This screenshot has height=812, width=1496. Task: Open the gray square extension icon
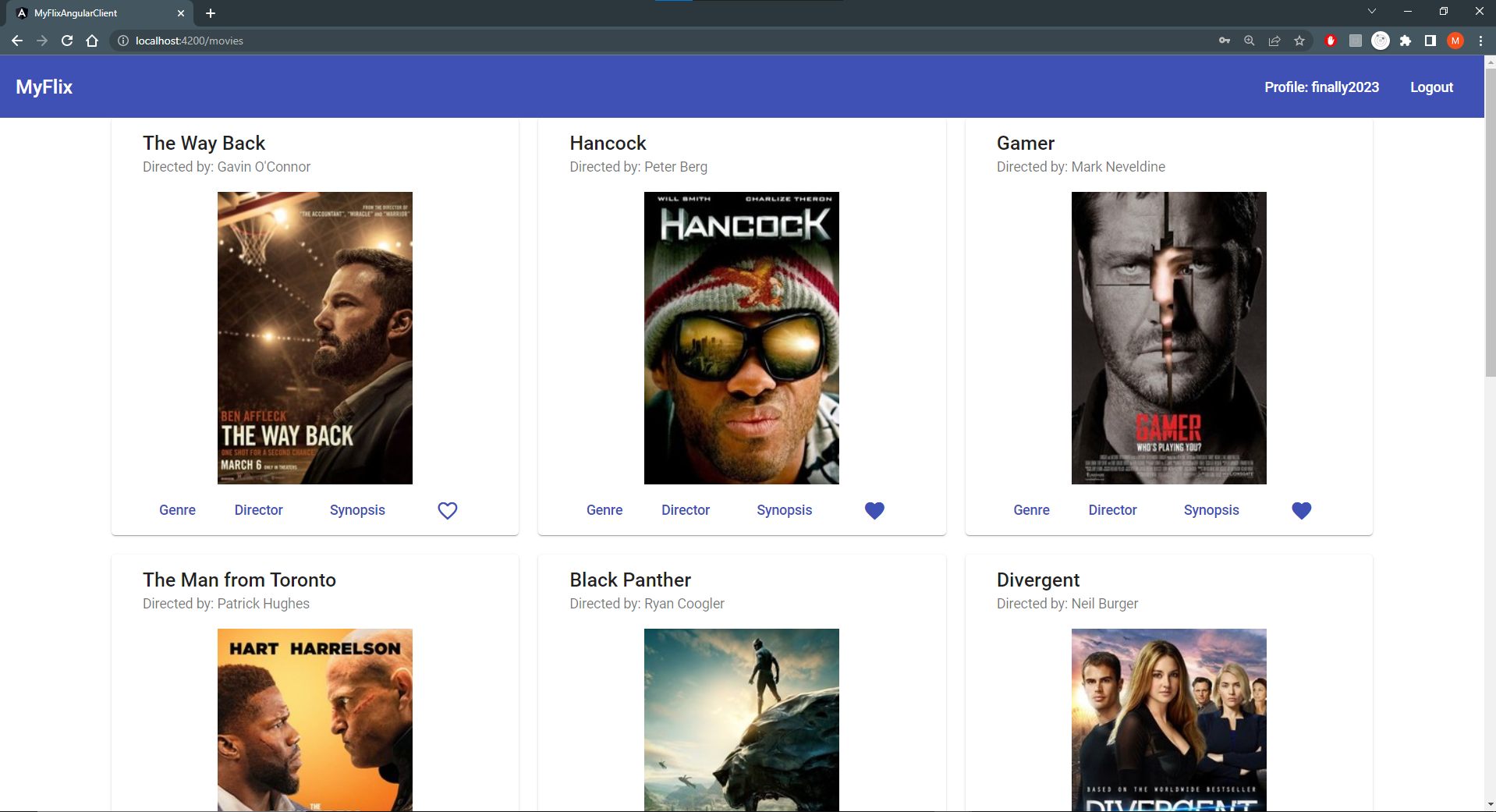[1356, 41]
